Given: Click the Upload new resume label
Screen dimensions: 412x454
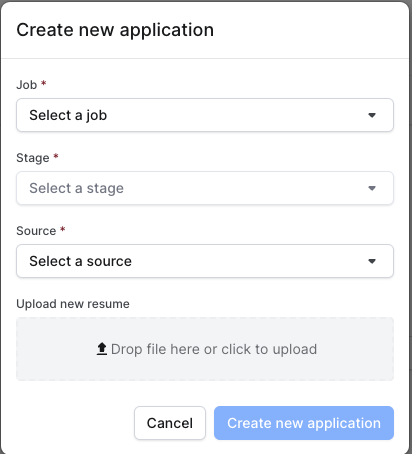Looking at the screenshot, I should click(x=73, y=304).
